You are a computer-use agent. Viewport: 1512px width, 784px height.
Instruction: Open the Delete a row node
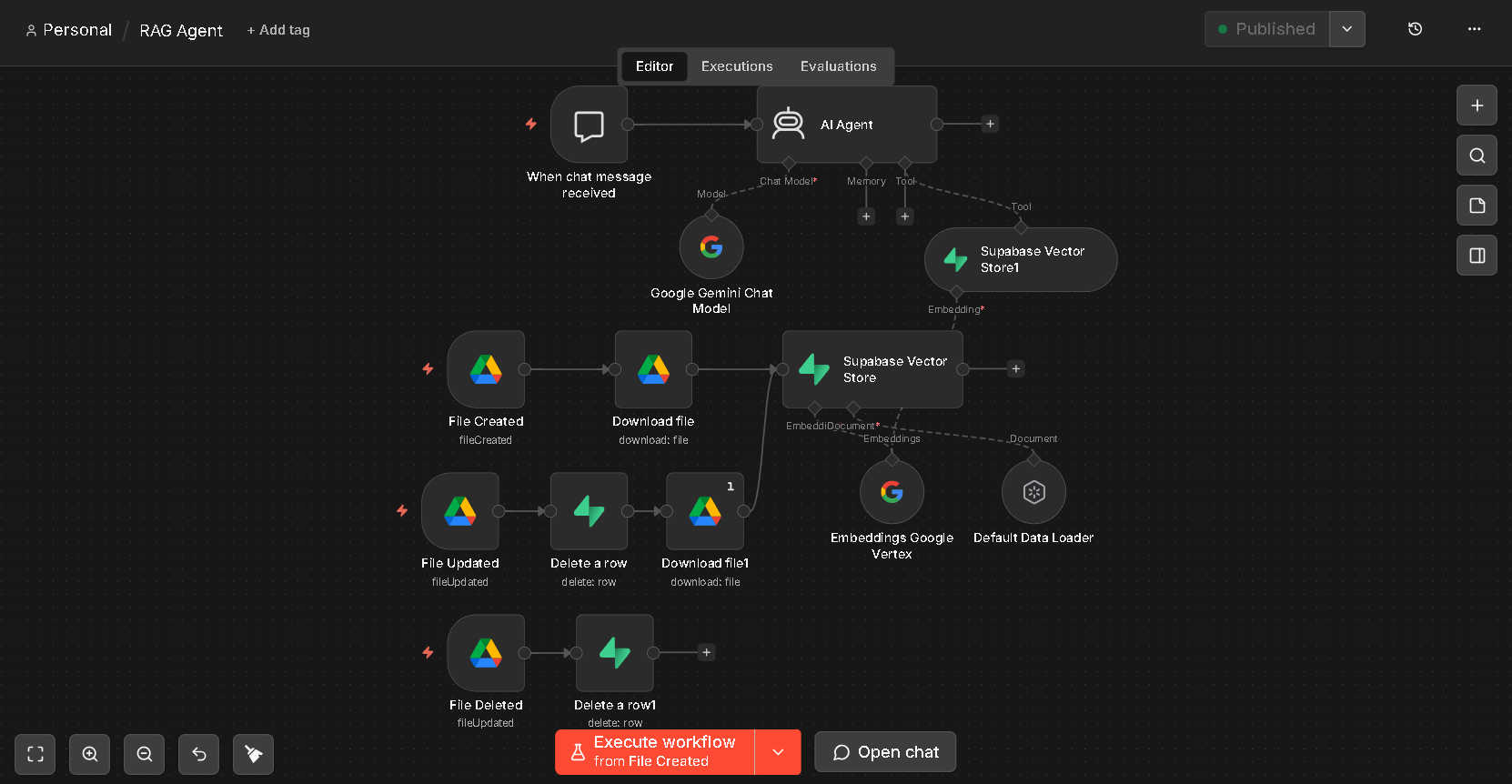click(589, 511)
